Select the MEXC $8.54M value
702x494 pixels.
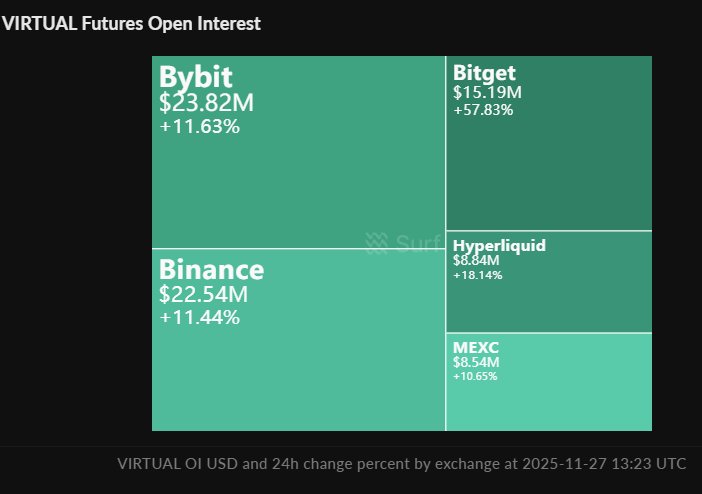pos(476,362)
